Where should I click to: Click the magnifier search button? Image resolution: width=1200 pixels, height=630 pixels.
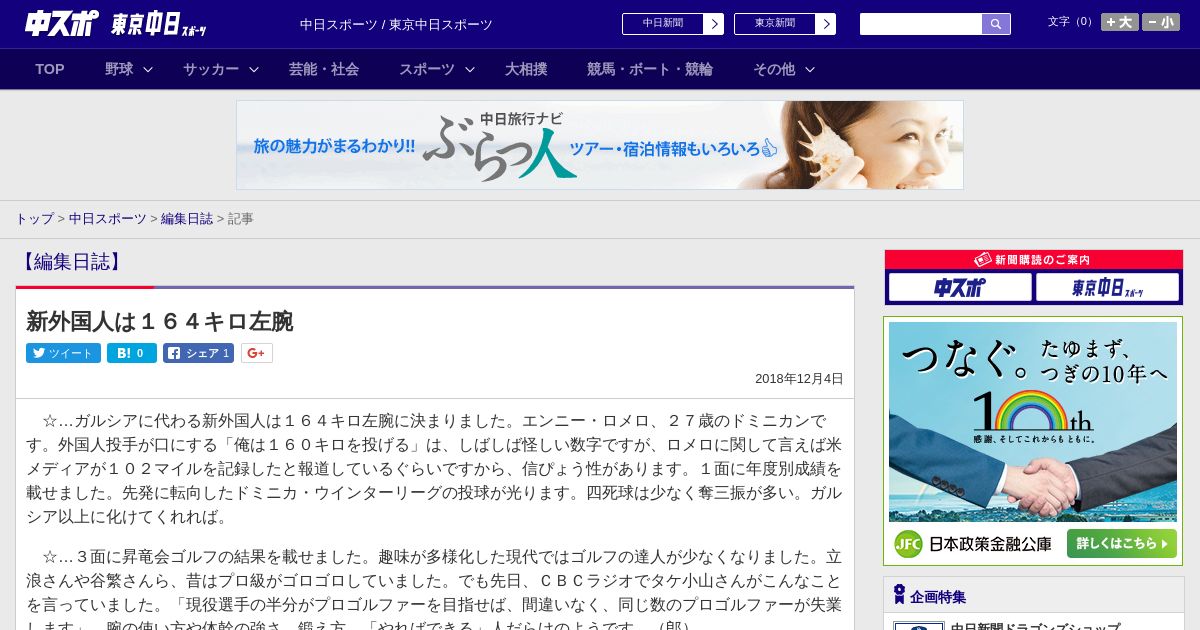[996, 24]
